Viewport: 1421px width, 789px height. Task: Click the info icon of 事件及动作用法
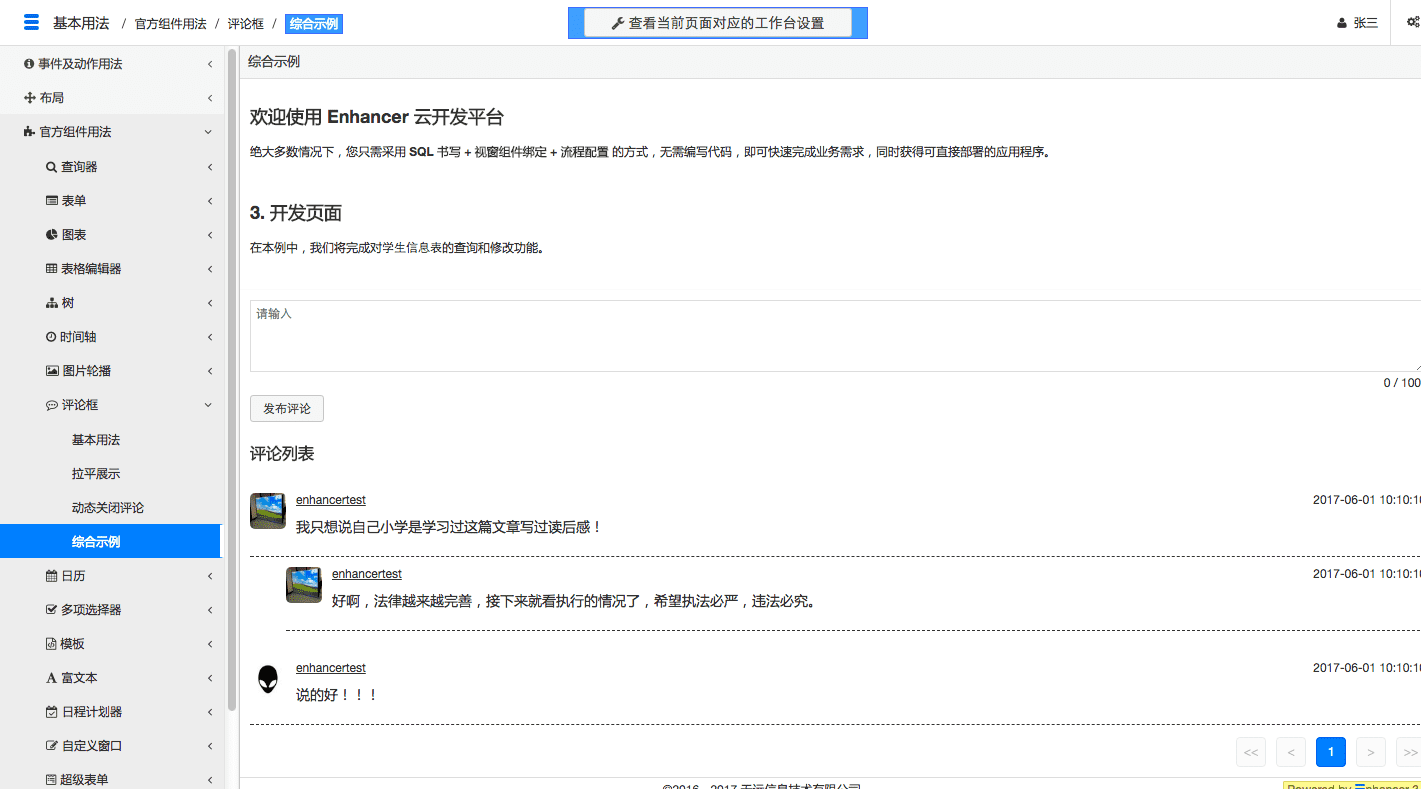[x=29, y=64]
